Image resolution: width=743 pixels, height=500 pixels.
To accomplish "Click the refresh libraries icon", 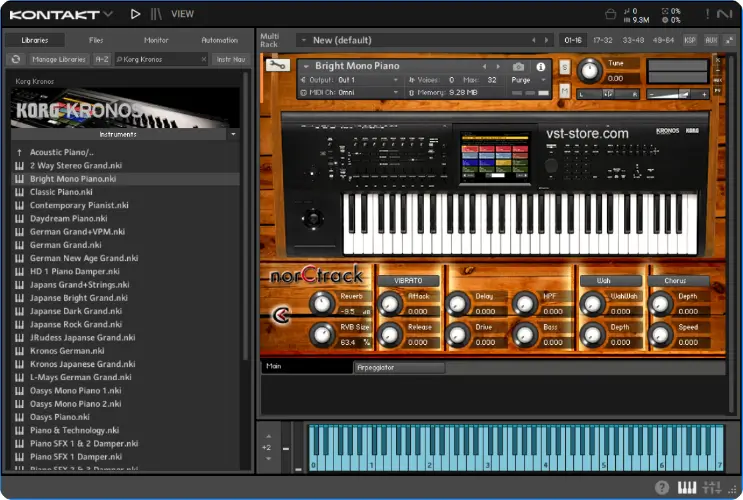I will tap(15, 59).
